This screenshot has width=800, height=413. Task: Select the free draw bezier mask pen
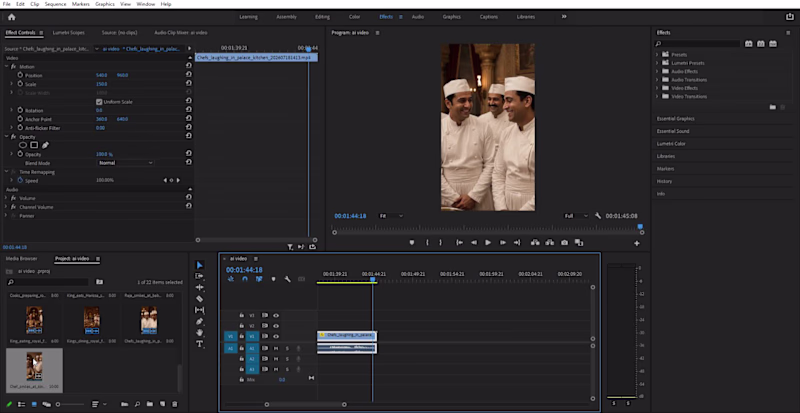[x=45, y=145]
